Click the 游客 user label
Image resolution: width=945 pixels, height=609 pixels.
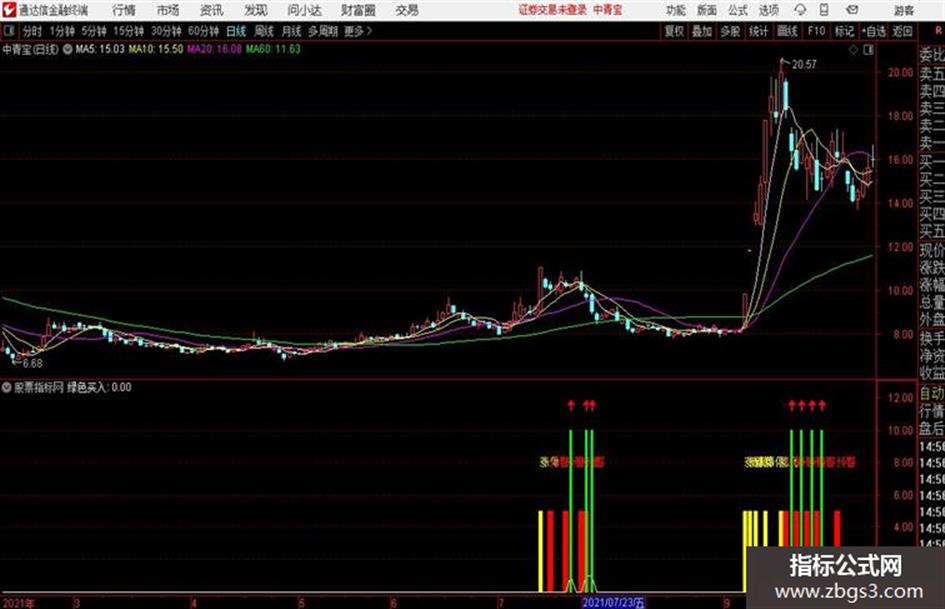tap(903, 10)
